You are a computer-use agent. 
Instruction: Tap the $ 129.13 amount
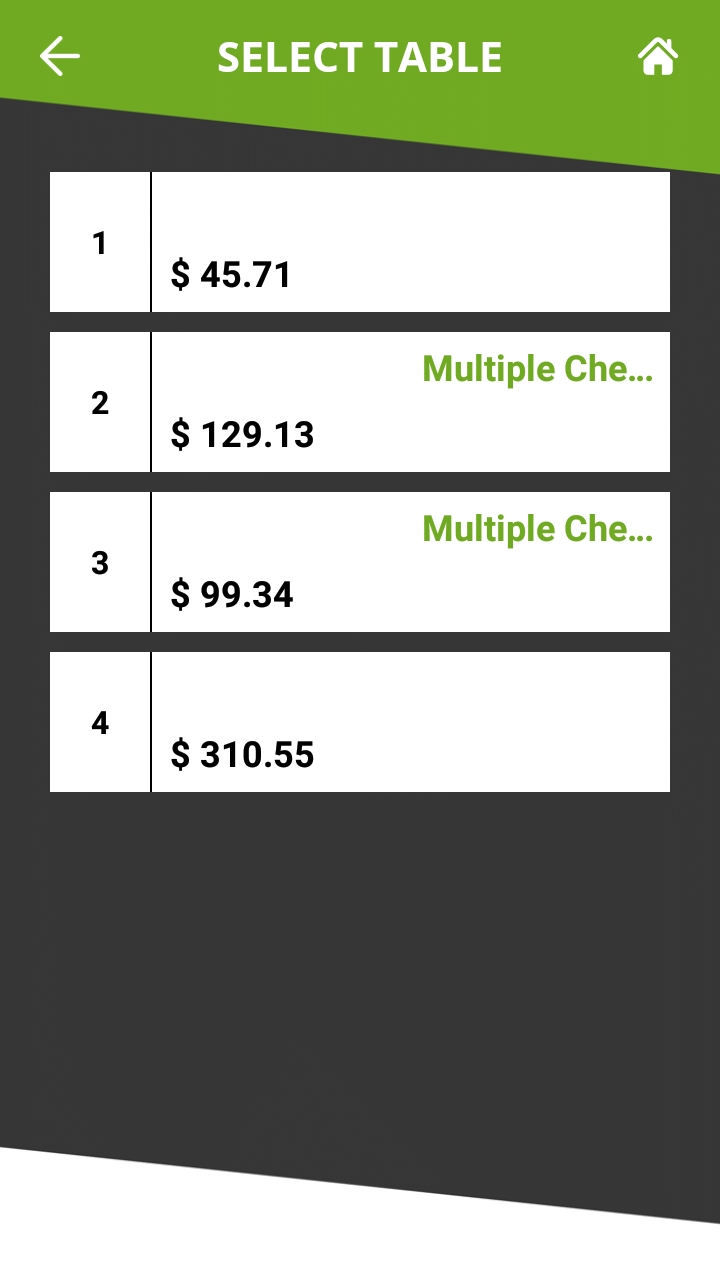pyautogui.click(x=242, y=434)
